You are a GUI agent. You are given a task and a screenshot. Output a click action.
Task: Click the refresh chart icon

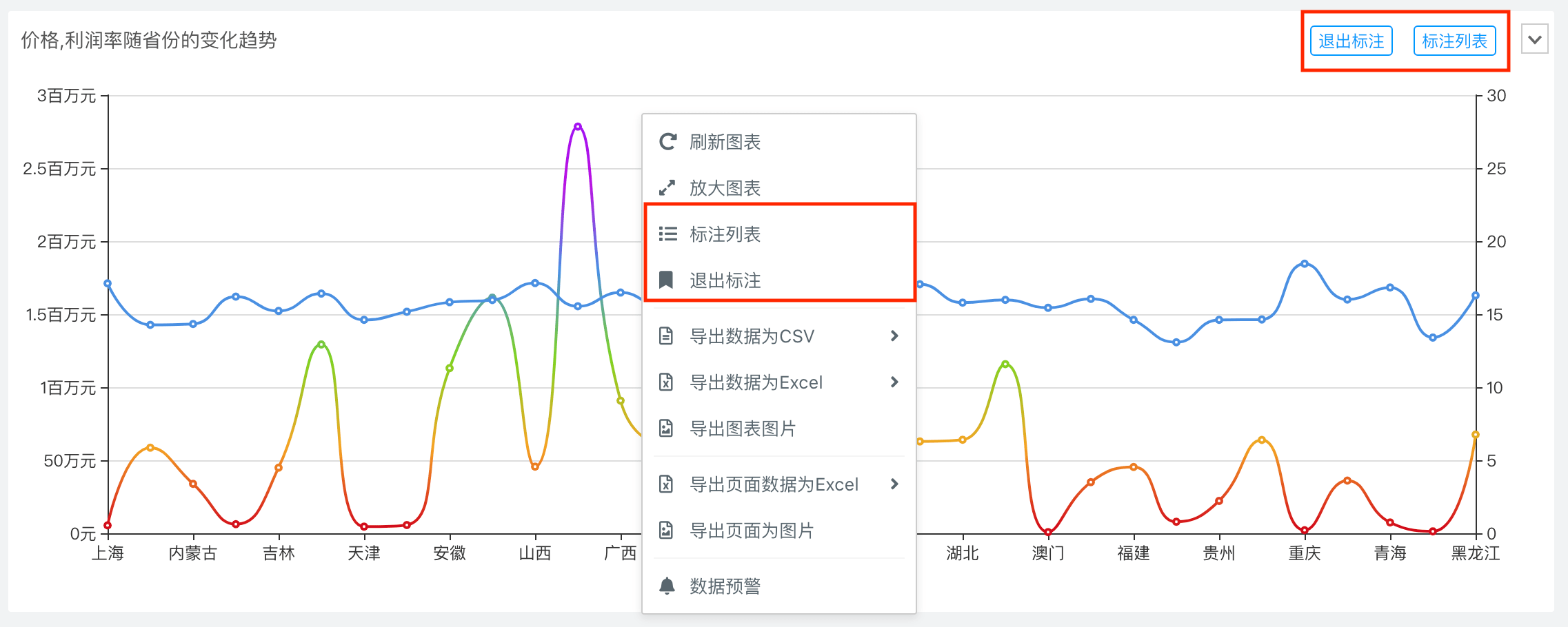667,142
